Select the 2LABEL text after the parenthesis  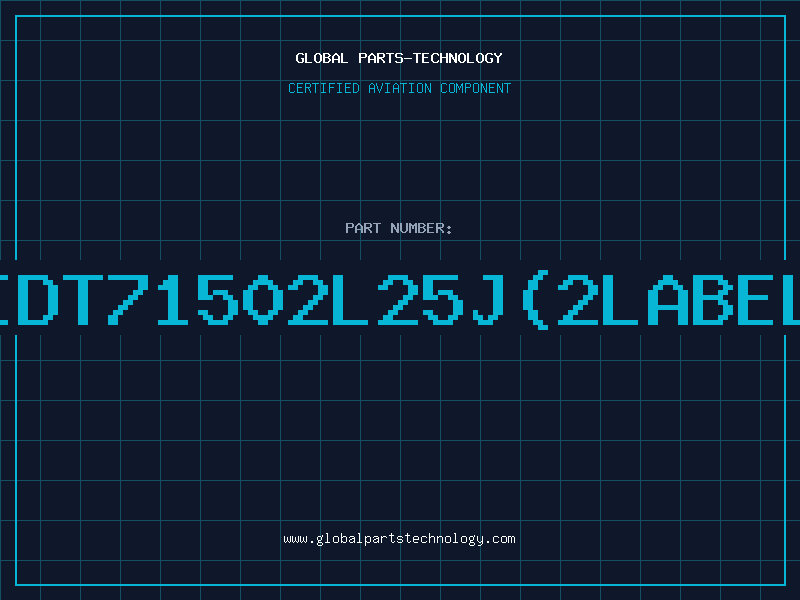pos(679,299)
